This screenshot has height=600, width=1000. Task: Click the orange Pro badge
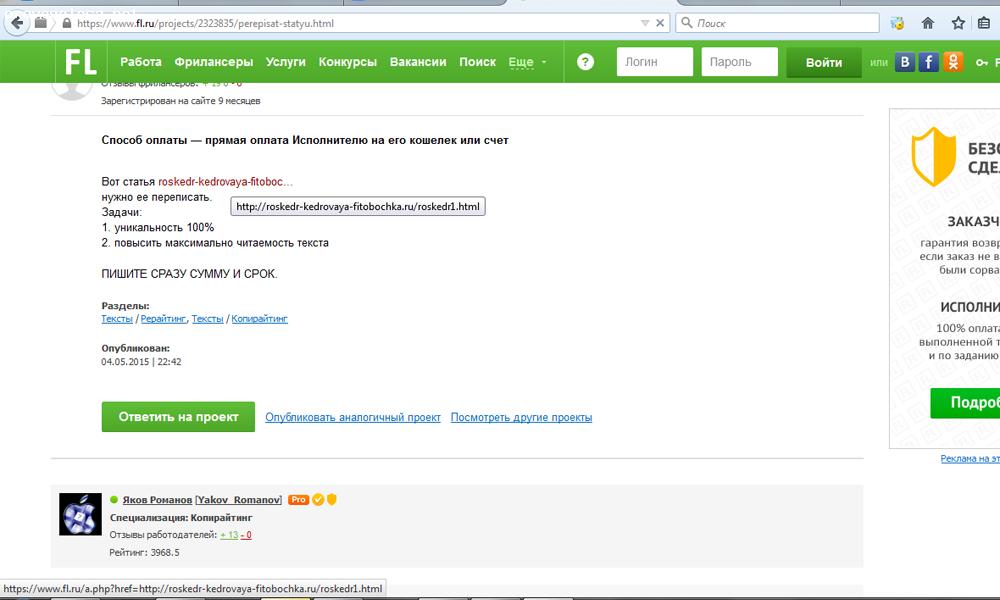pos(298,499)
